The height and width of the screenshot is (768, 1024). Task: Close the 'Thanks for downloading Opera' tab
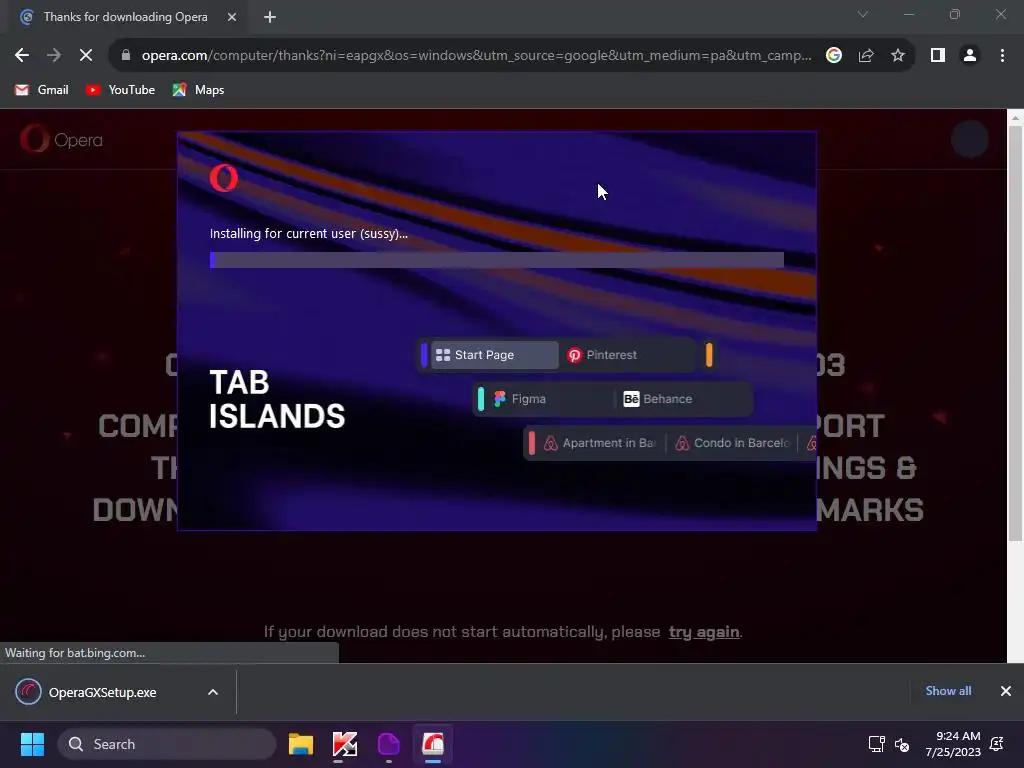[x=232, y=17]
